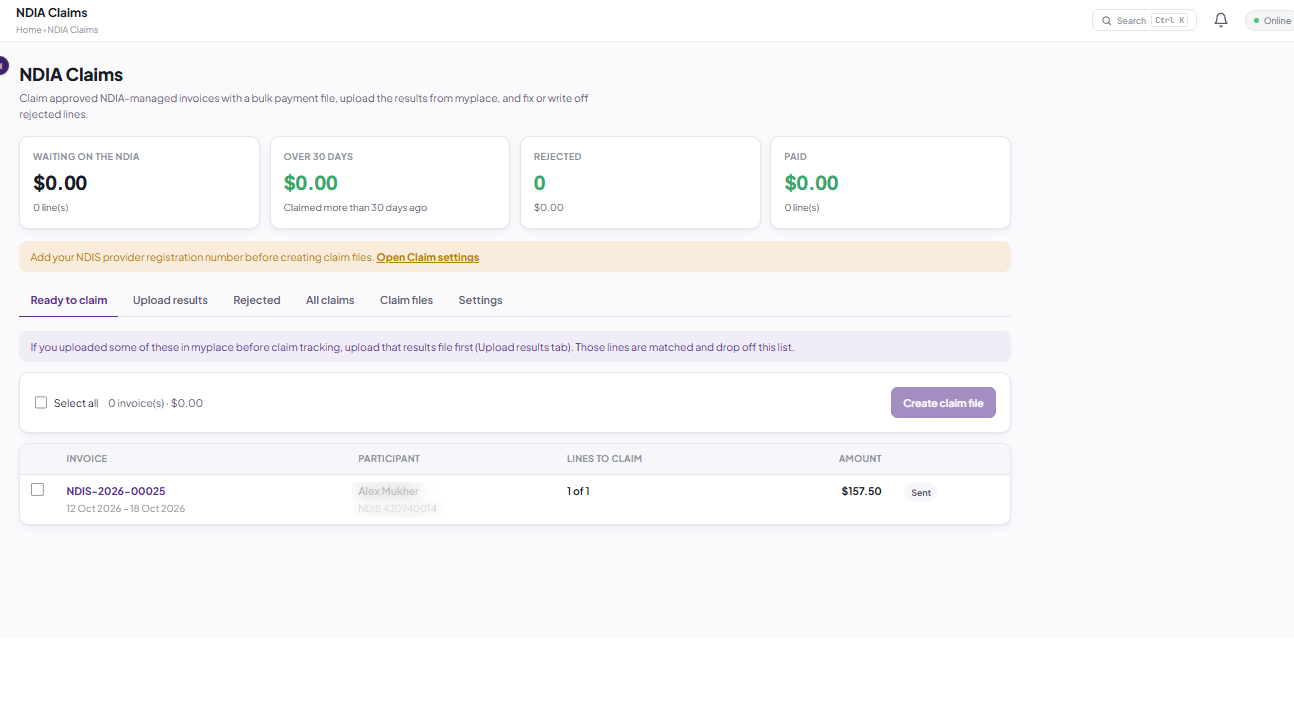This screenshot has width=1294, height=725.
Task: Tick the Select all checkbox
Action: coord(41,403)
